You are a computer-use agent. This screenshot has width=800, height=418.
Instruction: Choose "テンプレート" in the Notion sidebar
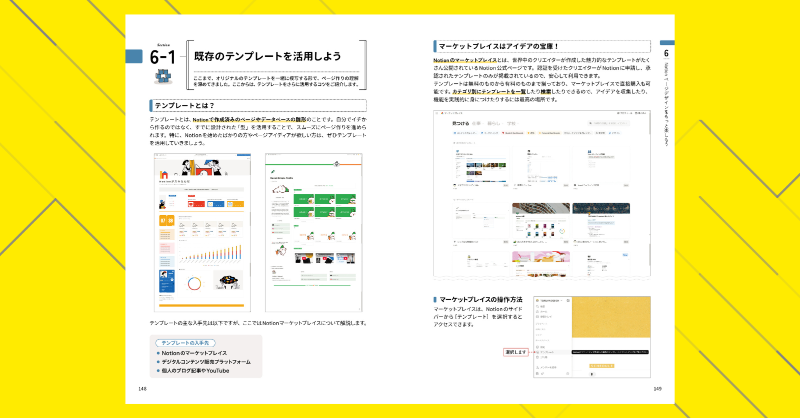point(552,352)
